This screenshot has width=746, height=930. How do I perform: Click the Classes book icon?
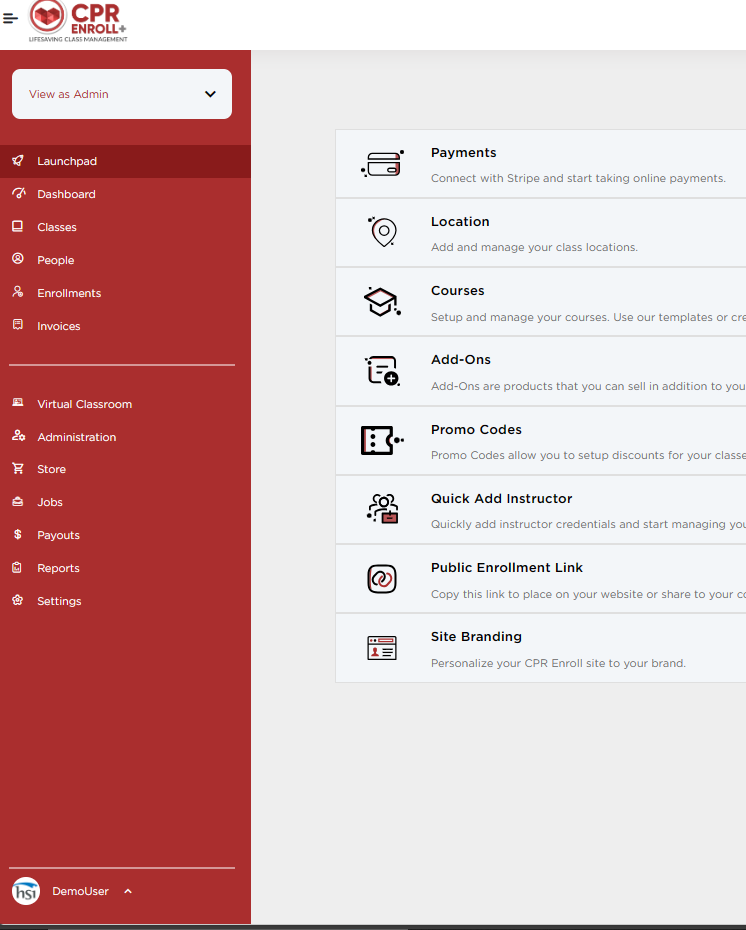(x=18, y=227)
